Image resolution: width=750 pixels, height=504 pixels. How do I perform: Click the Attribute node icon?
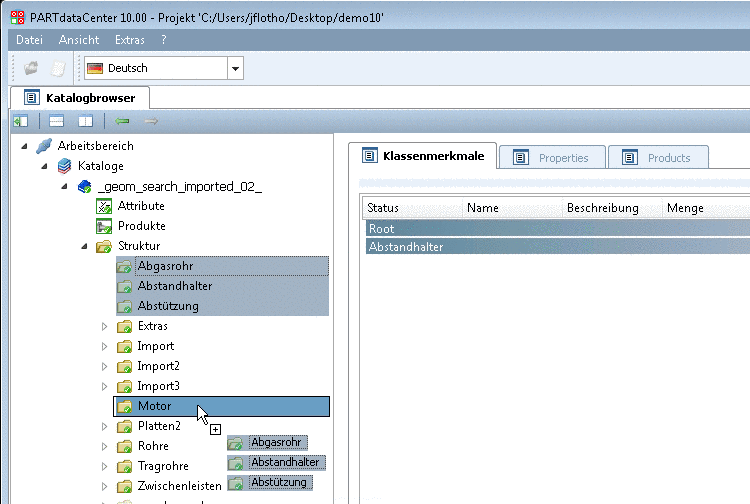click(x=104, y=206)
